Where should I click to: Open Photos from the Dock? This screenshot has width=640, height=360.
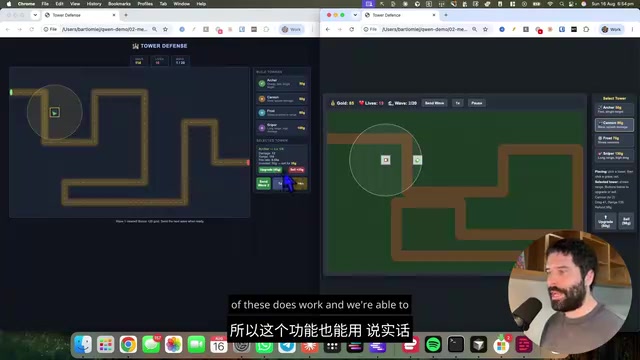(x=173, y=345)
